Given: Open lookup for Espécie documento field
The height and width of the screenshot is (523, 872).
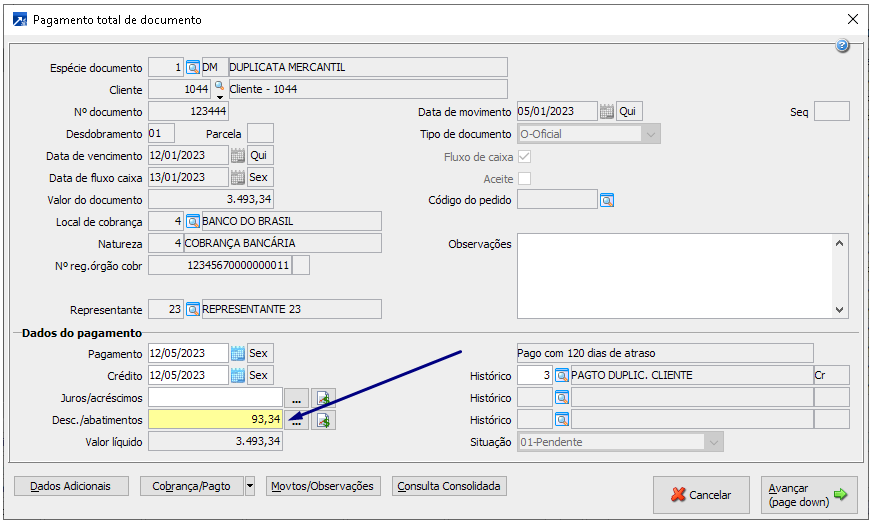Looking at the screenshot, I should [x=193, y=68].
